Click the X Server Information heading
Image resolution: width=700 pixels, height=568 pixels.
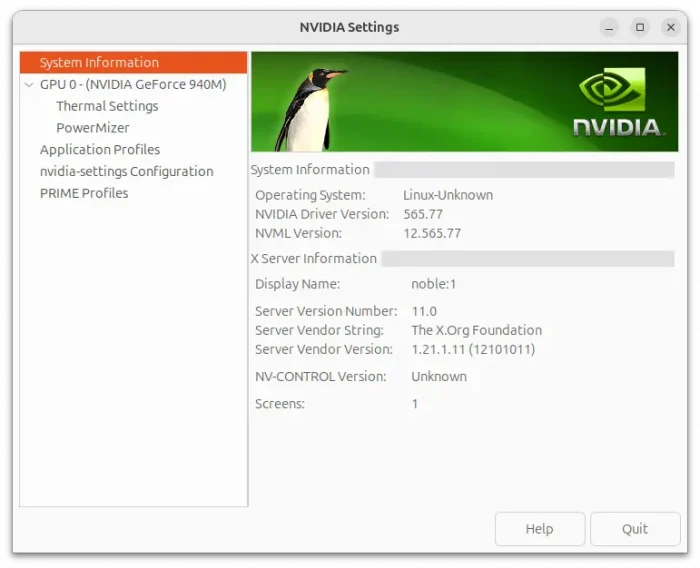point(314,259)
